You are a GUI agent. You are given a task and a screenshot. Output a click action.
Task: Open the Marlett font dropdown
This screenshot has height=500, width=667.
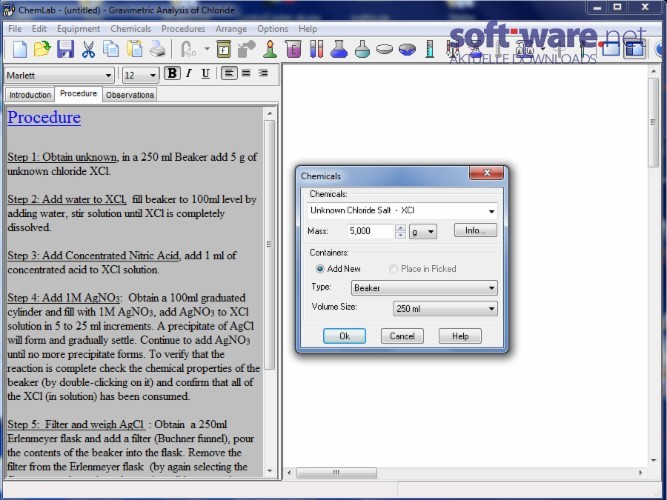108,76
